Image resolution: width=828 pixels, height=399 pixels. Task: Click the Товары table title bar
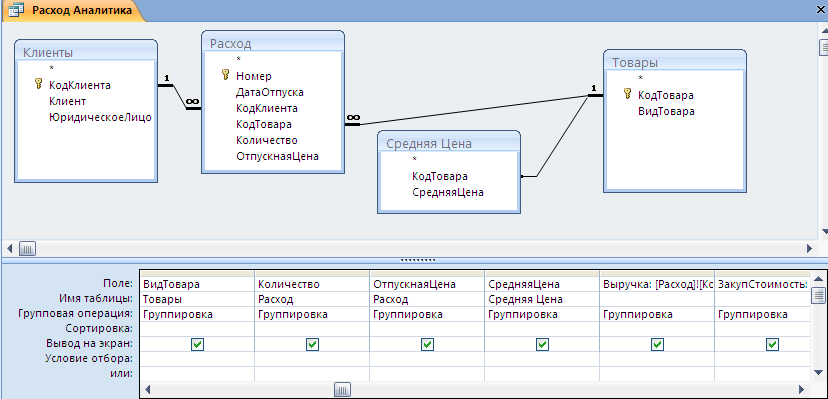pyautogui.click(x=674, y=62)
